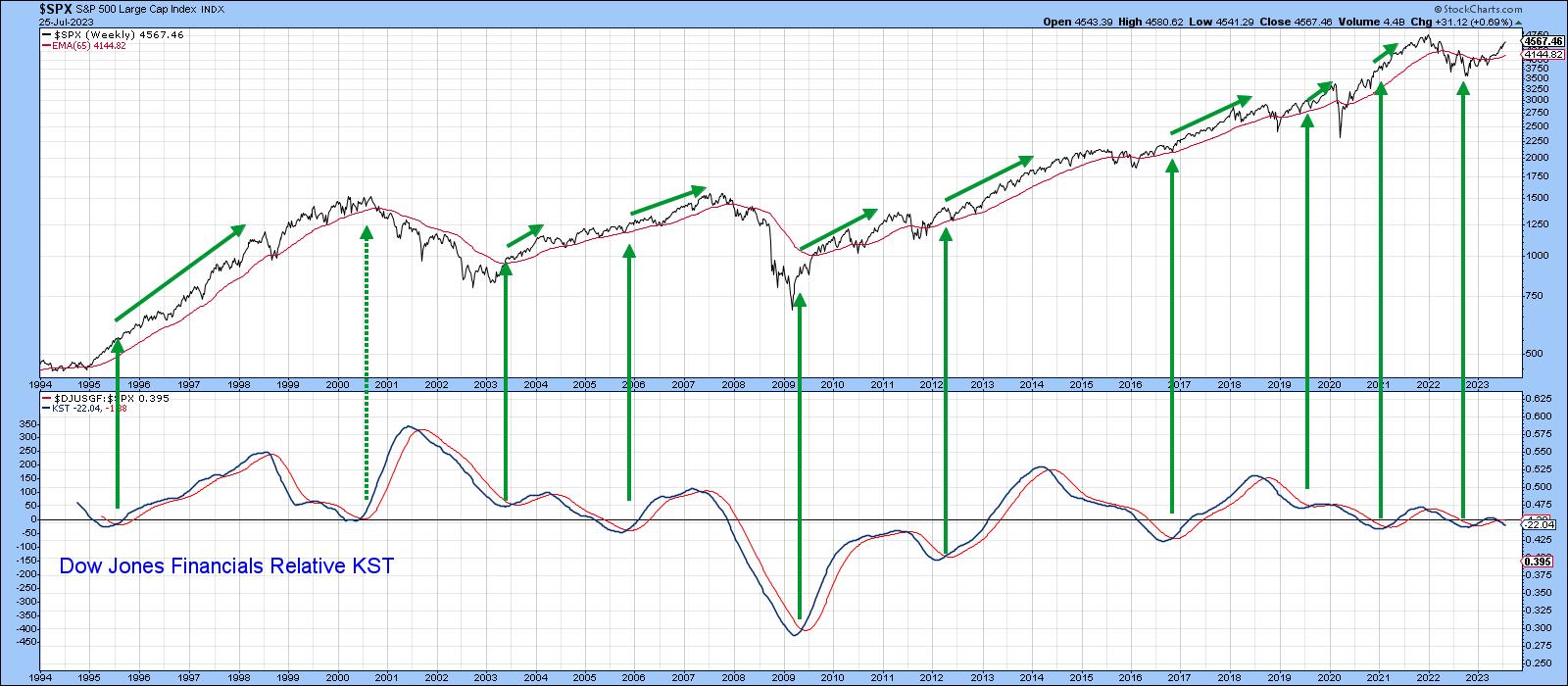This screenshot has height=686, width=1568.
Task: Click the 3000 price label on the upper right axis
Action: (x=1538, y=99)
